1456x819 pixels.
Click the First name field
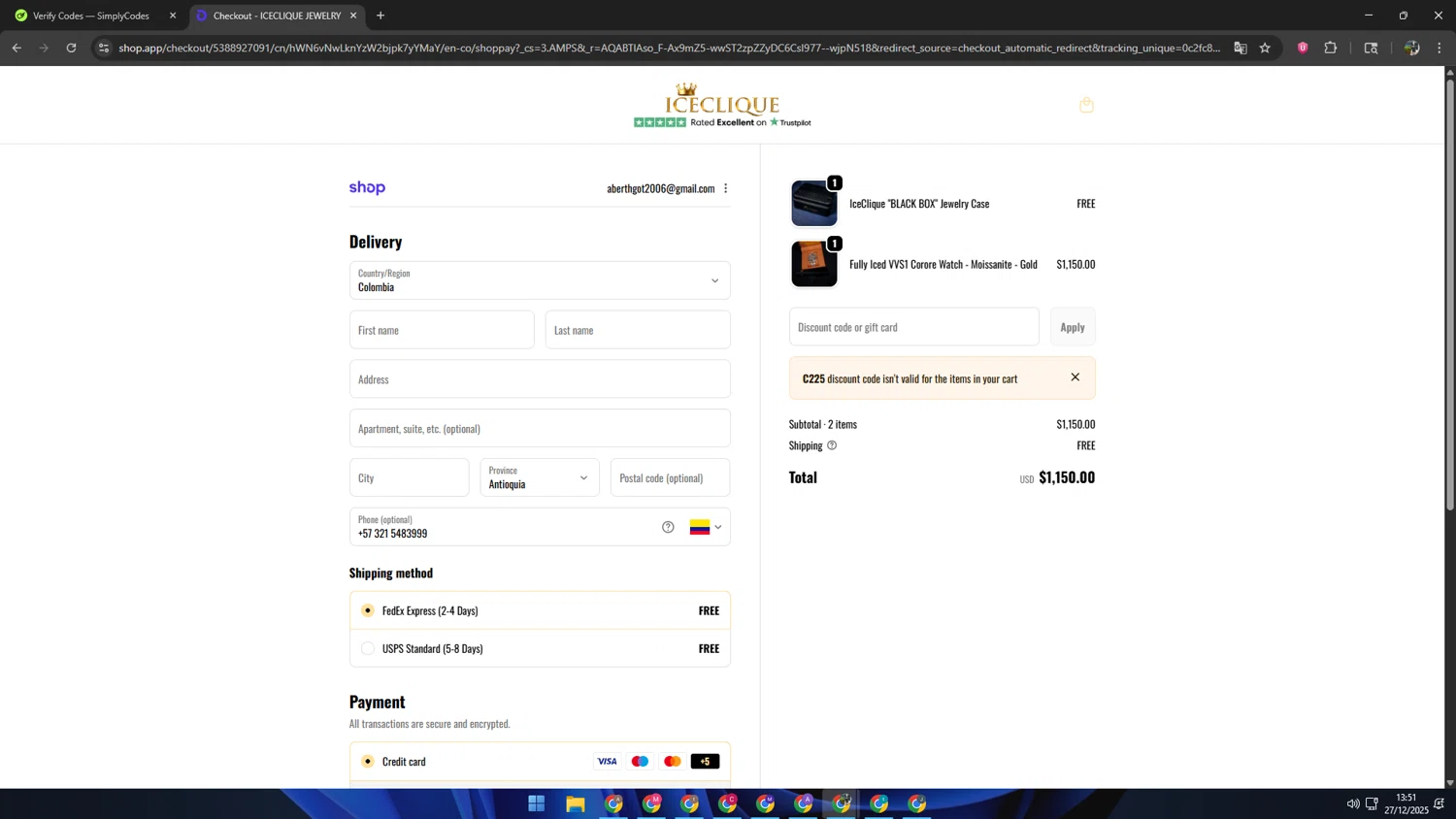click(x=442, y=330)
